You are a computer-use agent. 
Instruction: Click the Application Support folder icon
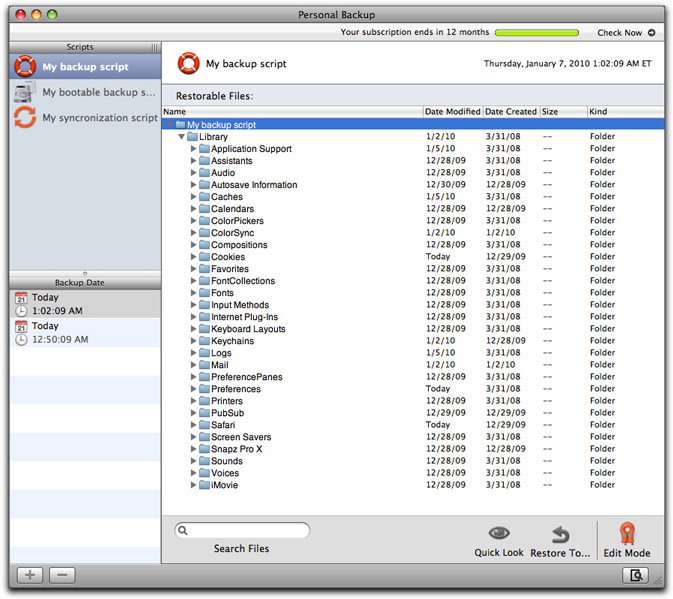(x=204, y=148)
